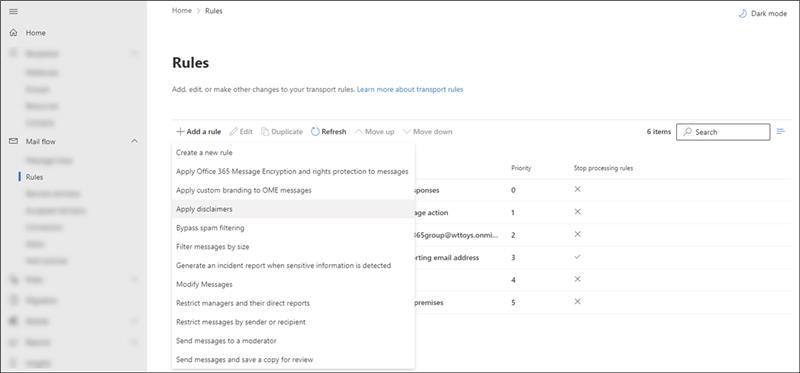Select rule containing '65group@wttoys.onmi...'
Viewport: 800px width, 373px height.
pyautogui.click(x=457, y=235)
